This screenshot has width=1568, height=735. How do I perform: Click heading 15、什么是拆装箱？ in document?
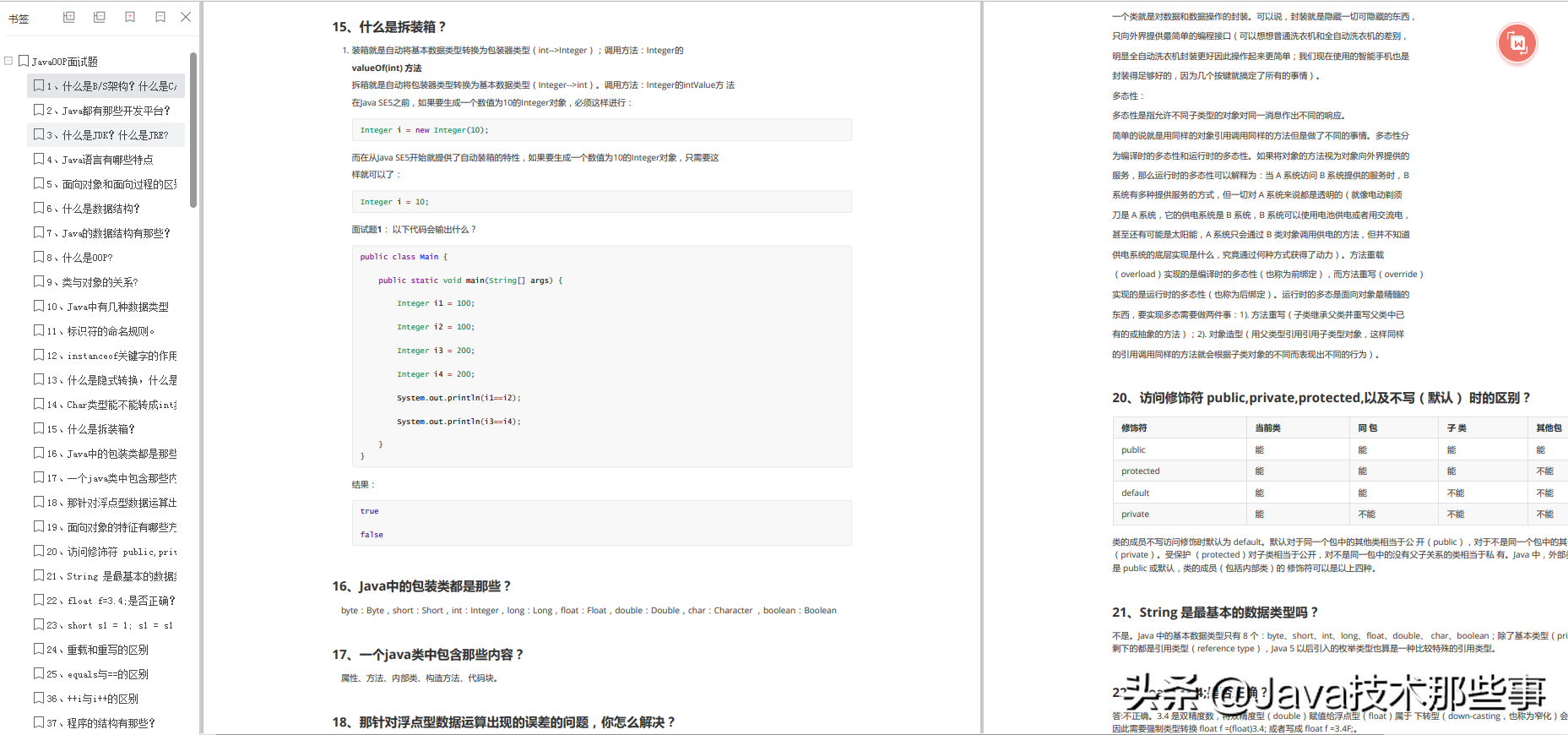coord(389,27)
